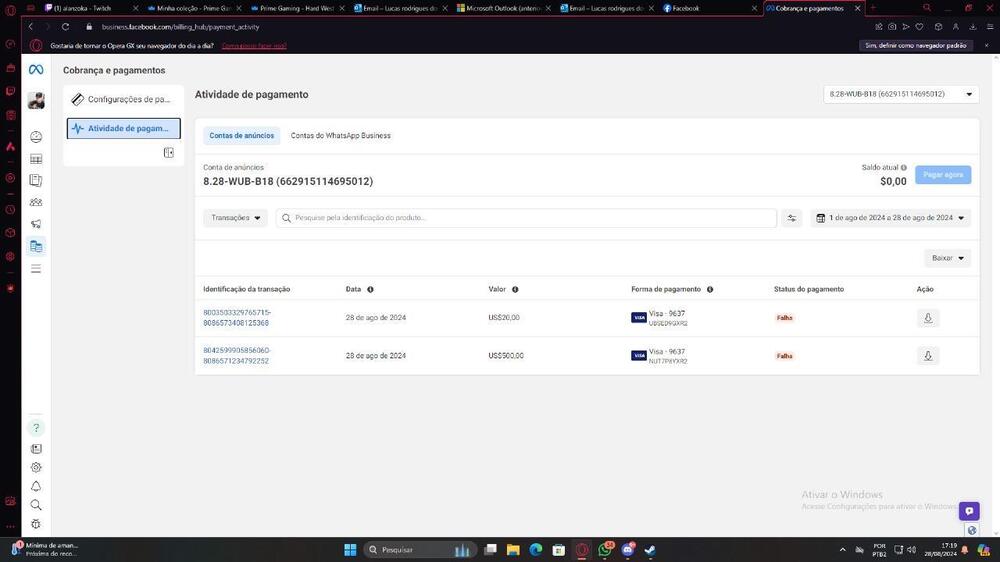Image resolution: width=1000 pixels, height=562 pixels.
Task: Click the product ID search field
Action: tap(530, 218)
